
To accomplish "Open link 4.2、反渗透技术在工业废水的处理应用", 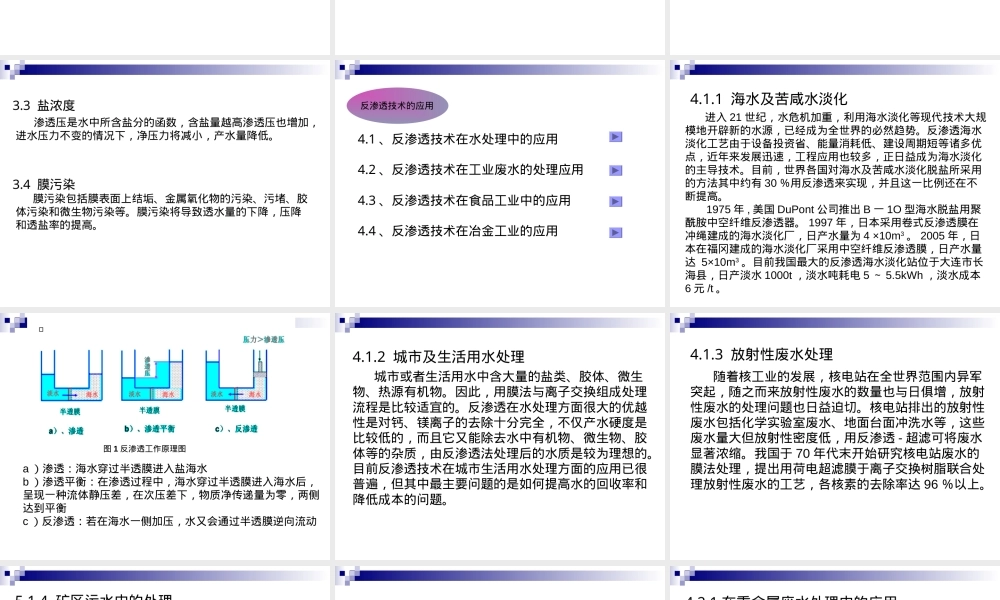I will pyautogui.click(x=470, y=170).
